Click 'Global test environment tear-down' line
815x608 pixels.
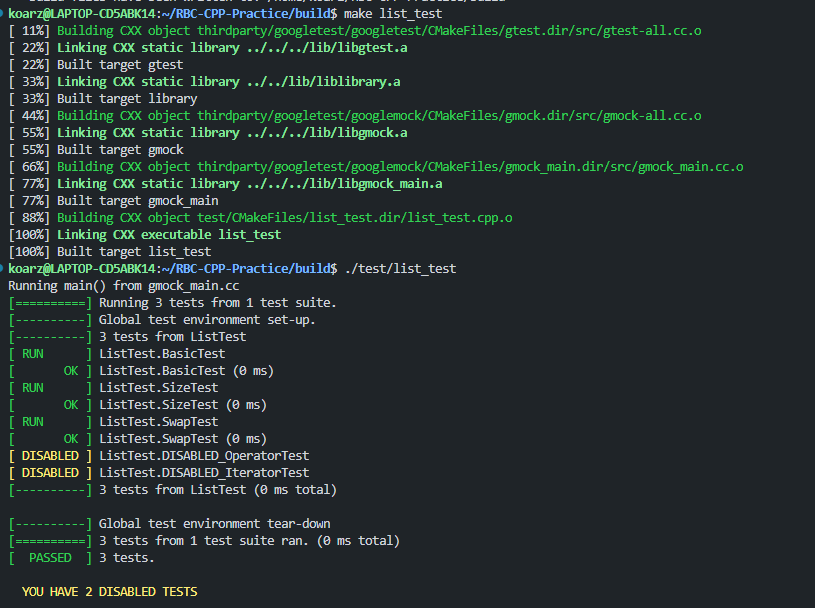pos(215,524)
